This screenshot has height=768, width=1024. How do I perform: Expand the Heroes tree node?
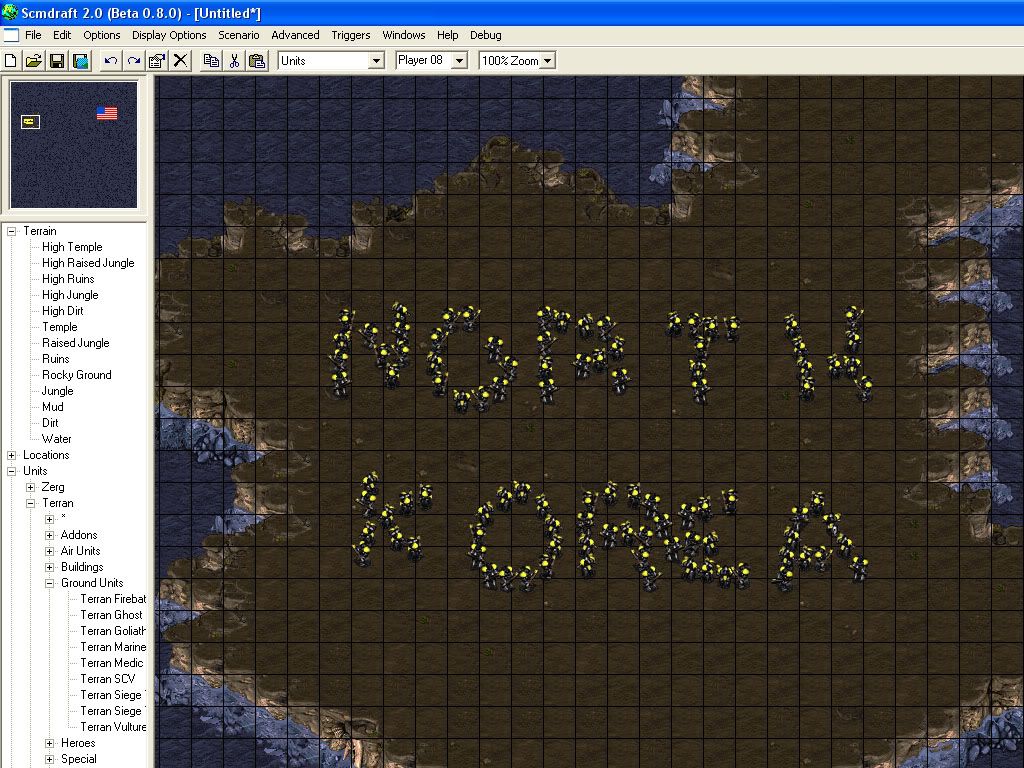(49, 743)
